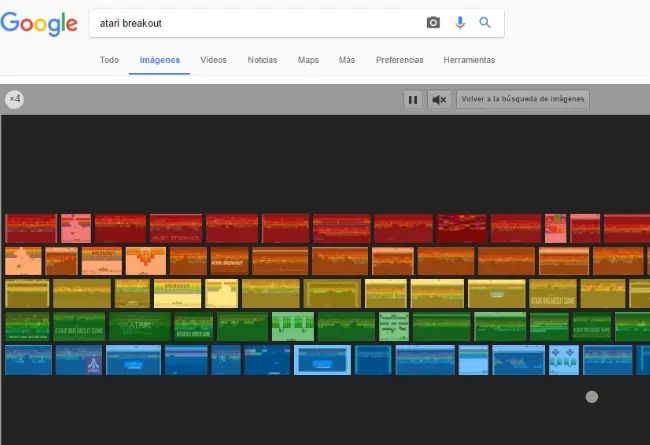Click the lives counter ×4 badge
This screenshot has width=650, height=445.
tap(15, 99)
